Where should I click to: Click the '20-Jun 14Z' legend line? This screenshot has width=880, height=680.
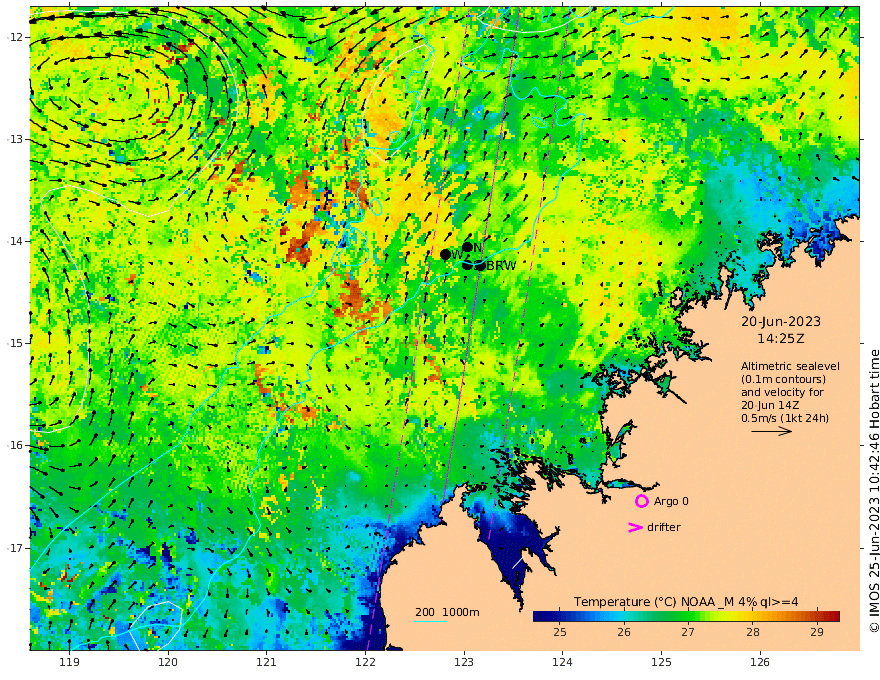[771, 405]
